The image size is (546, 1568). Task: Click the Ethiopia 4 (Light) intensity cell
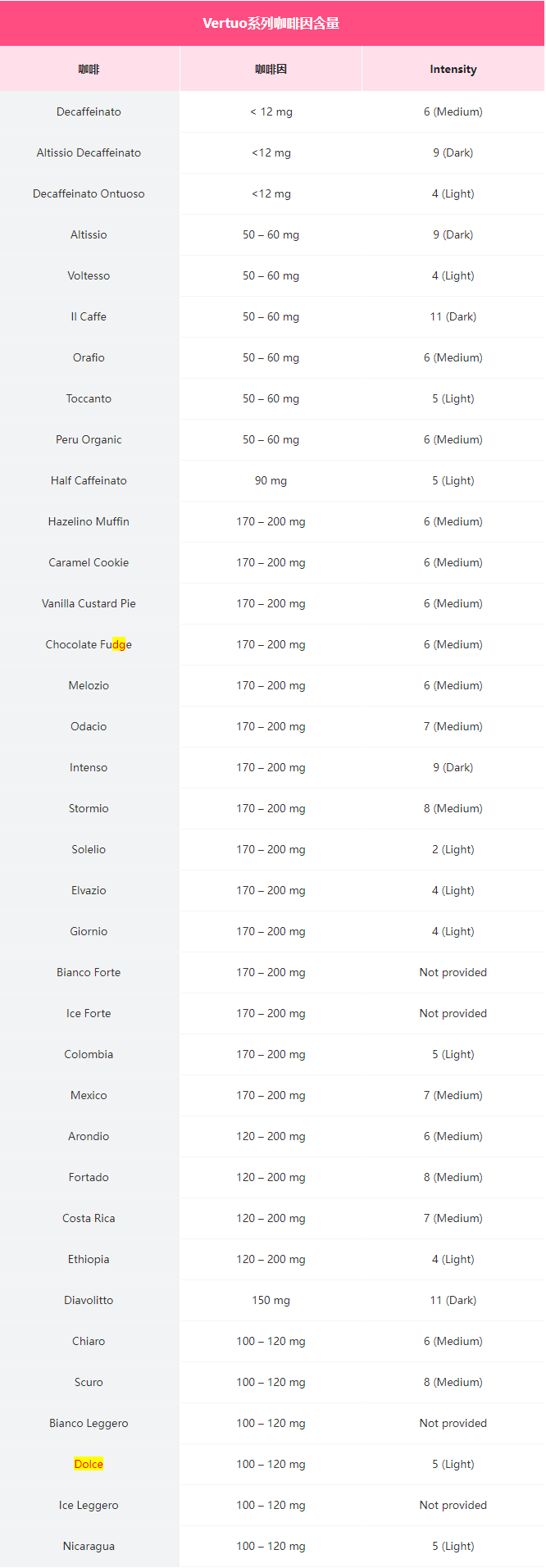[x=453, y=1259]
